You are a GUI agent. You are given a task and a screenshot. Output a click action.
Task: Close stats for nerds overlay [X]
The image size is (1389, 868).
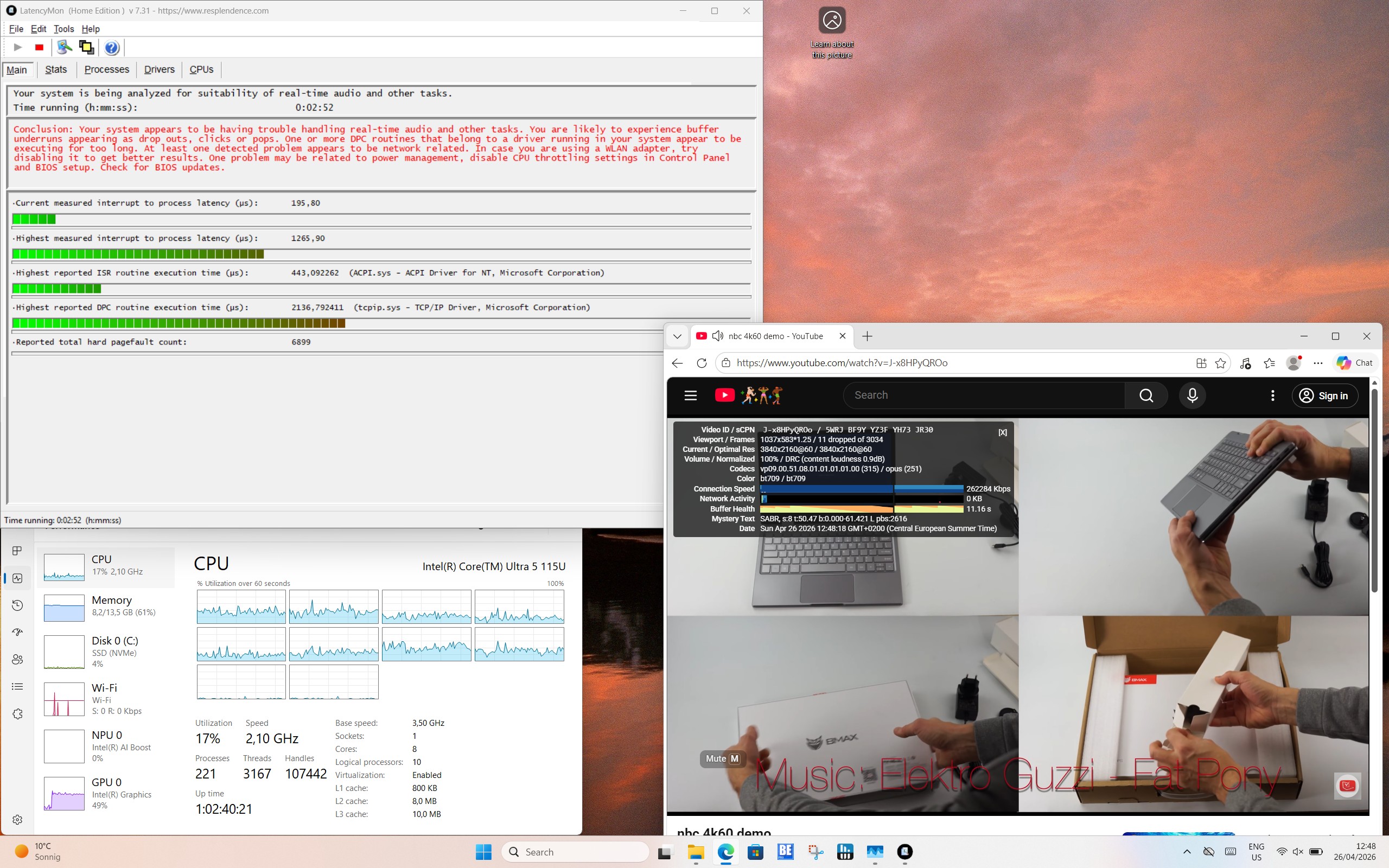click(x=1002, y=432)
